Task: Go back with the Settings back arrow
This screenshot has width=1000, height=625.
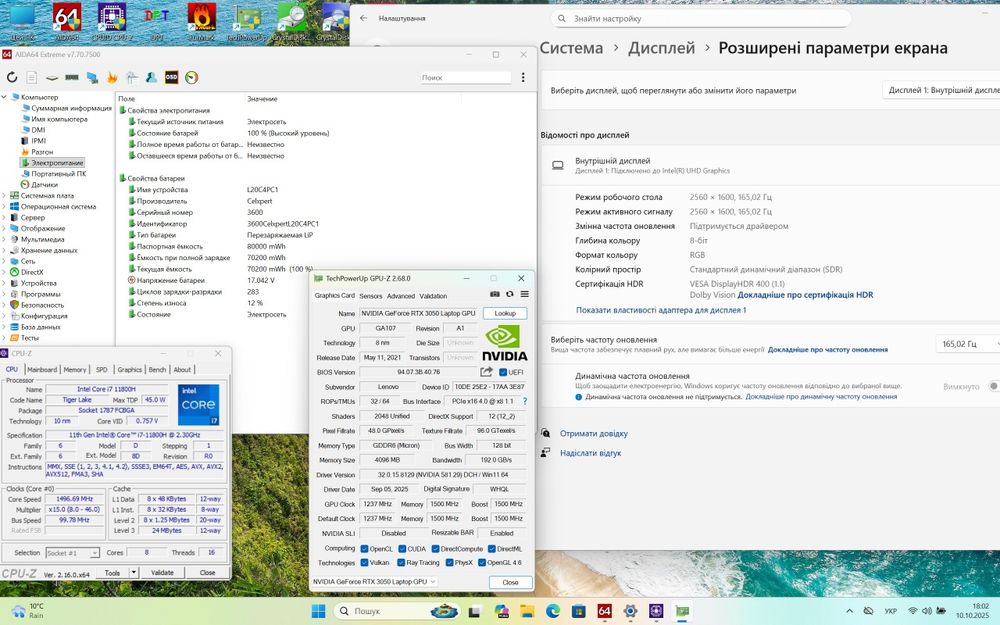Action: tap(364, 18)
